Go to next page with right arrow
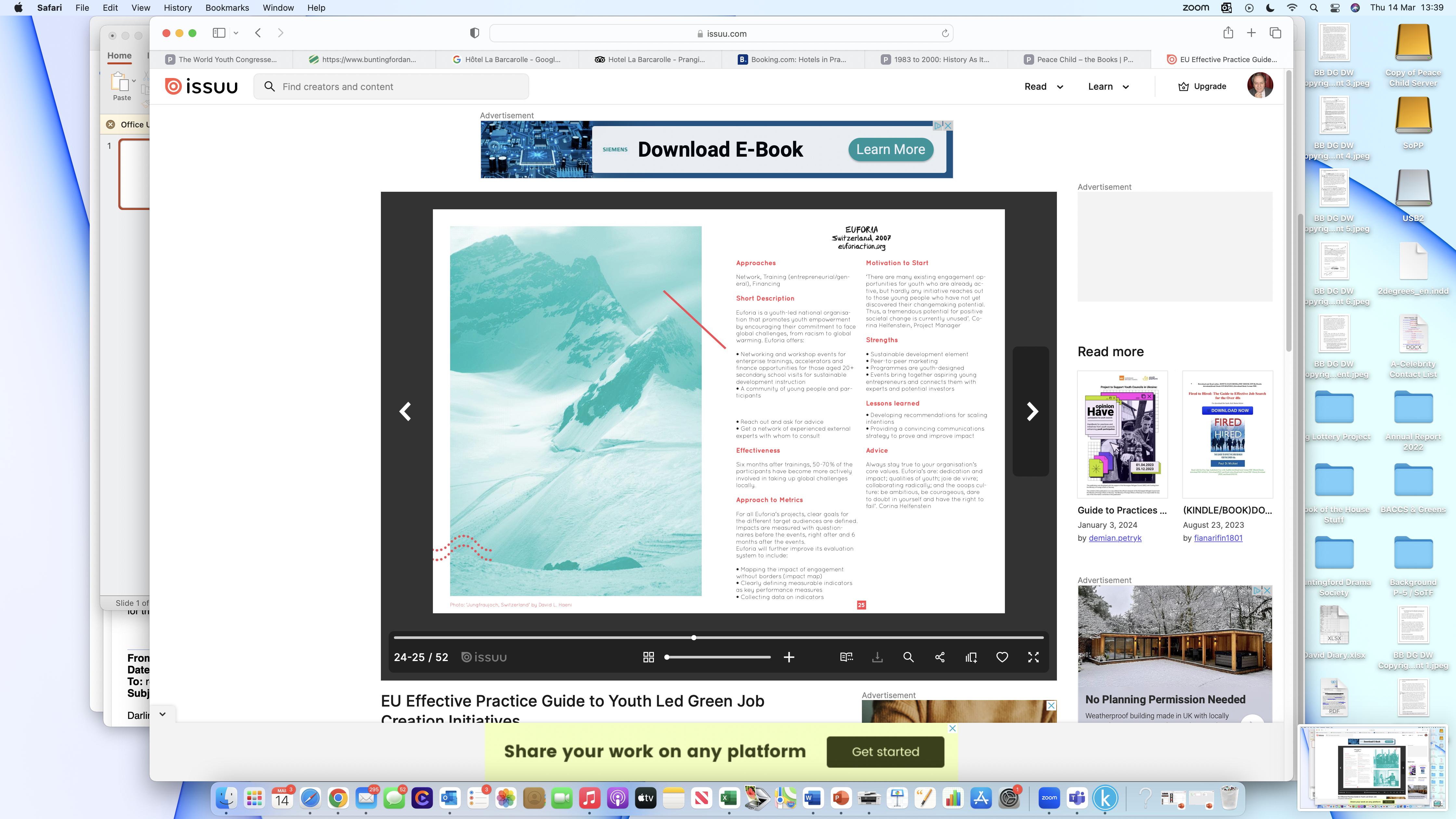Screen dimensions: 1456x819 (1032, 411)
